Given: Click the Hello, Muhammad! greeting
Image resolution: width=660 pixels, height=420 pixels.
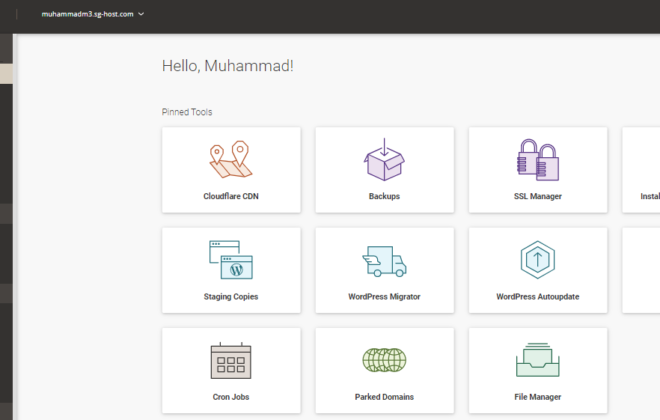Looking at the screenshot, I should 228,66.
